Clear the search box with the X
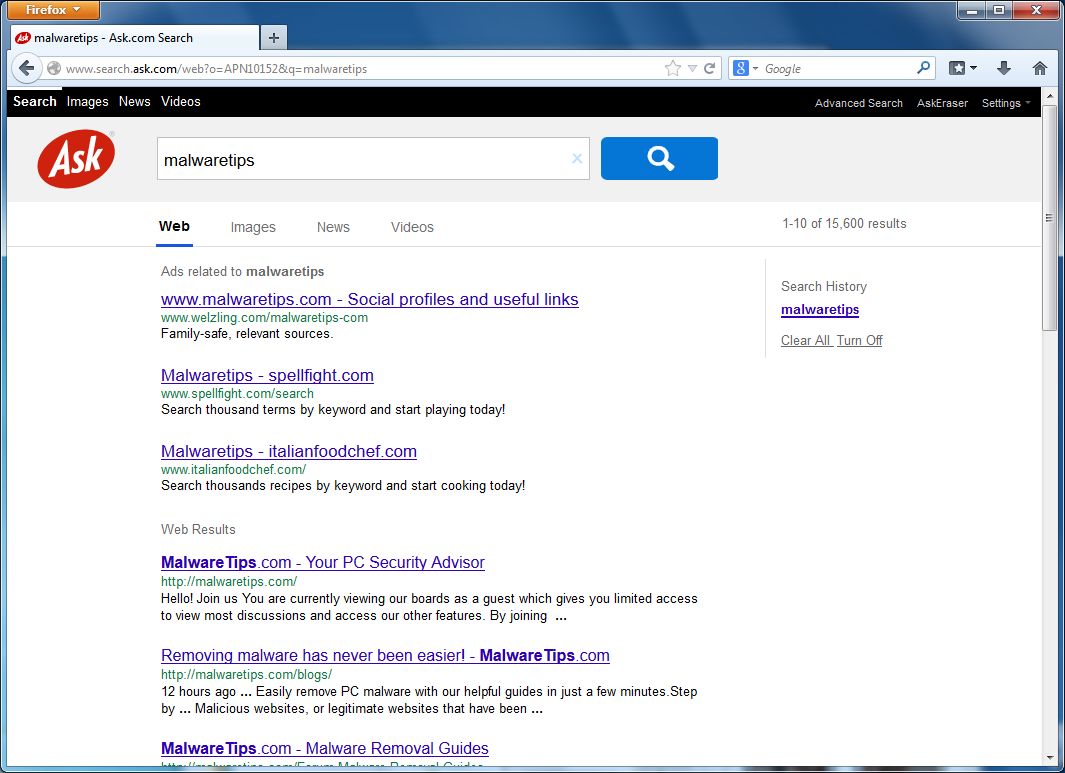This screenshot has height=773, width=1065. pyautogui.click(x=577, y=158)
